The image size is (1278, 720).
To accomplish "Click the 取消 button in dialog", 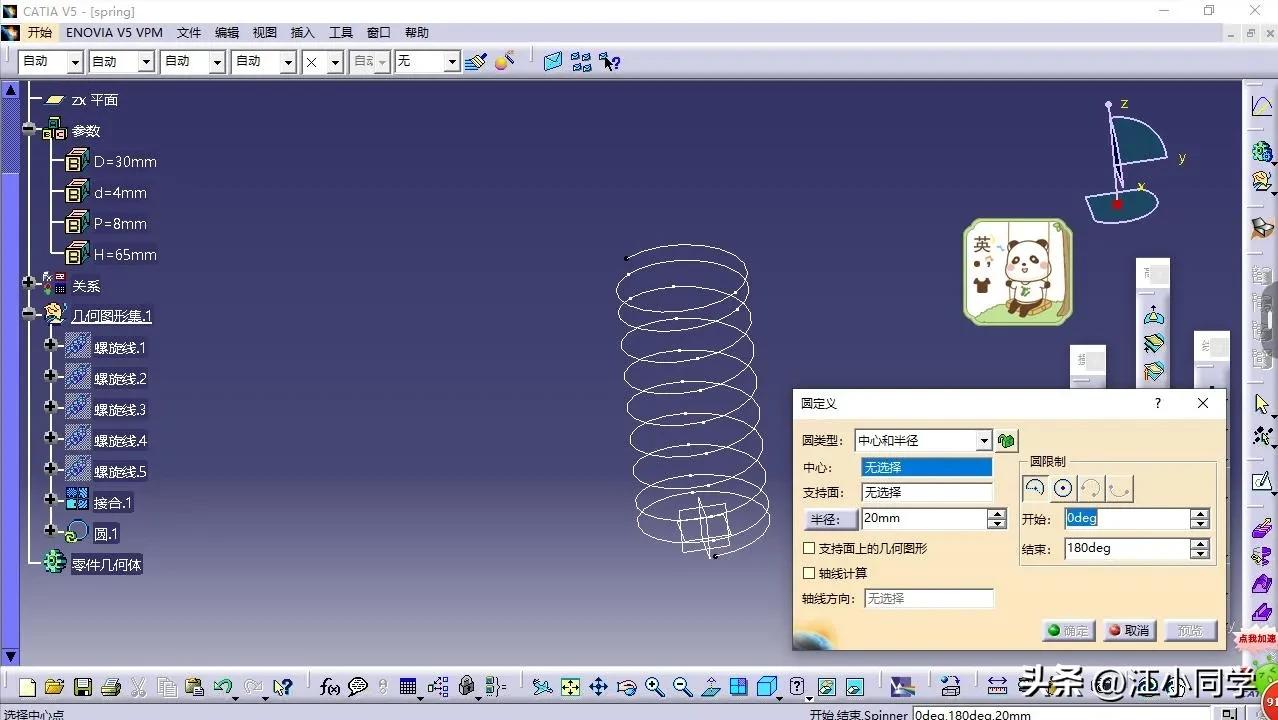I will [x=1128, y=631].
